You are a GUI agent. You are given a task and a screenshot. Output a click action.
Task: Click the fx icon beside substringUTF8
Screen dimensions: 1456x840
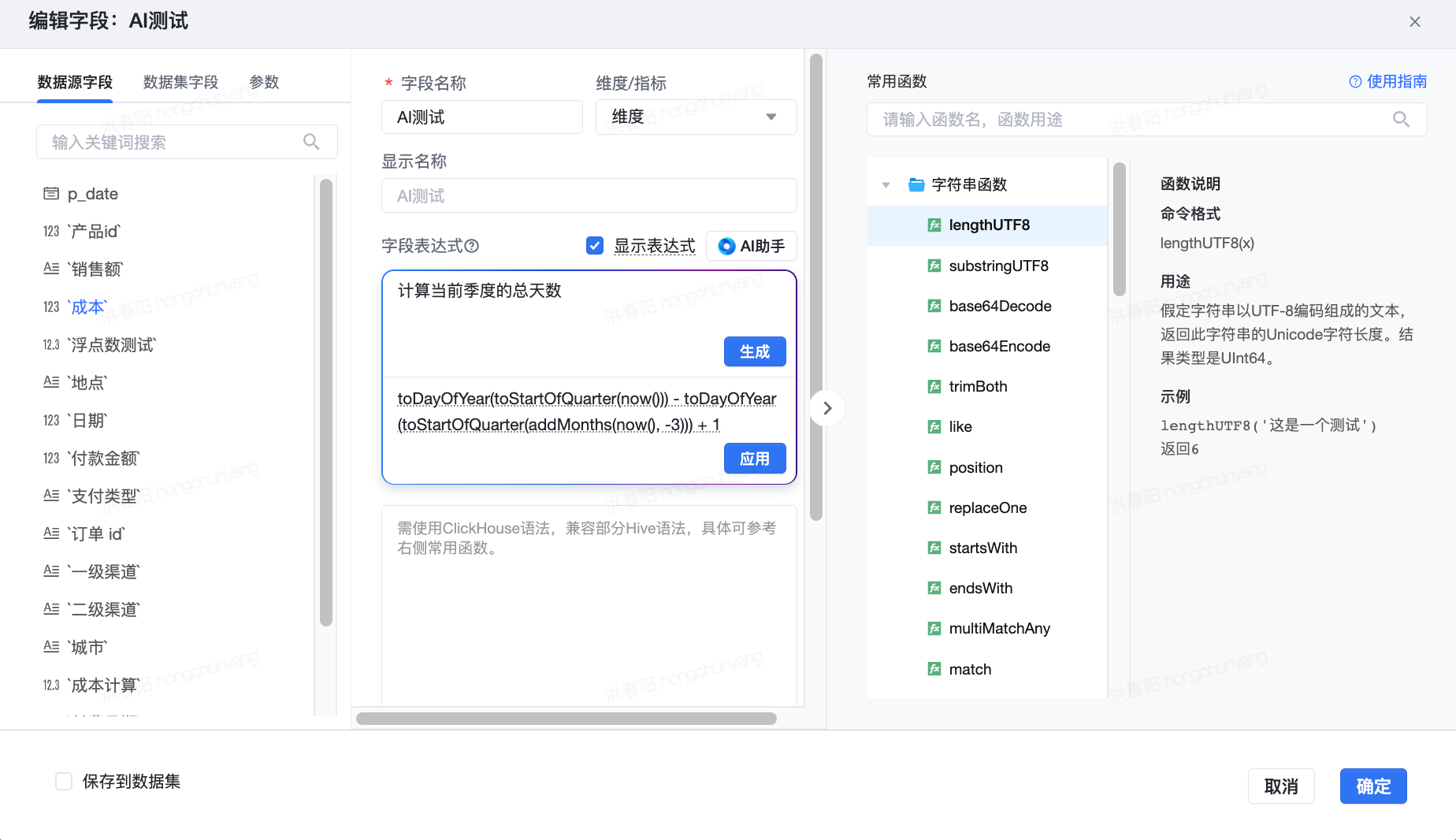click(x=934, y=266)
